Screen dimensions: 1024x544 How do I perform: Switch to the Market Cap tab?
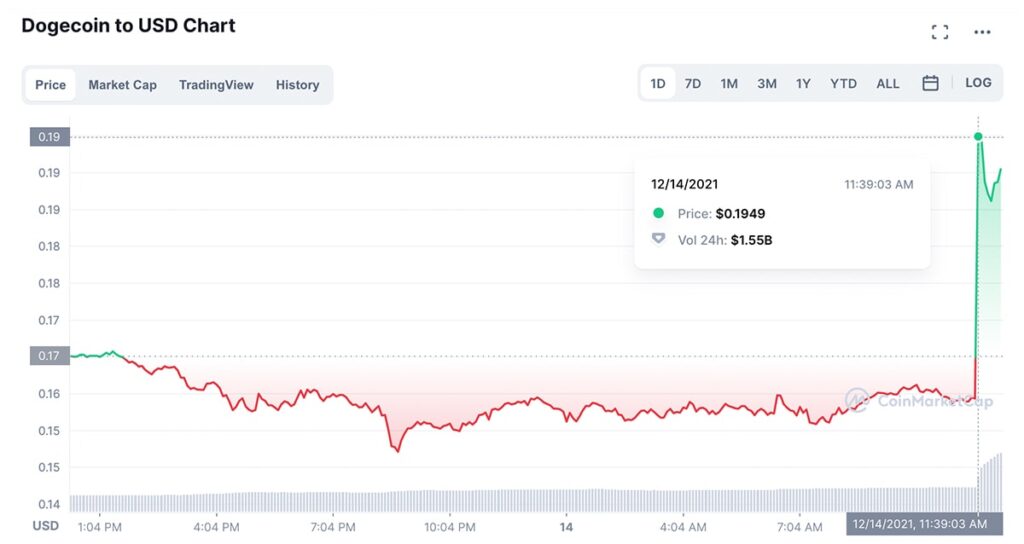122,85
